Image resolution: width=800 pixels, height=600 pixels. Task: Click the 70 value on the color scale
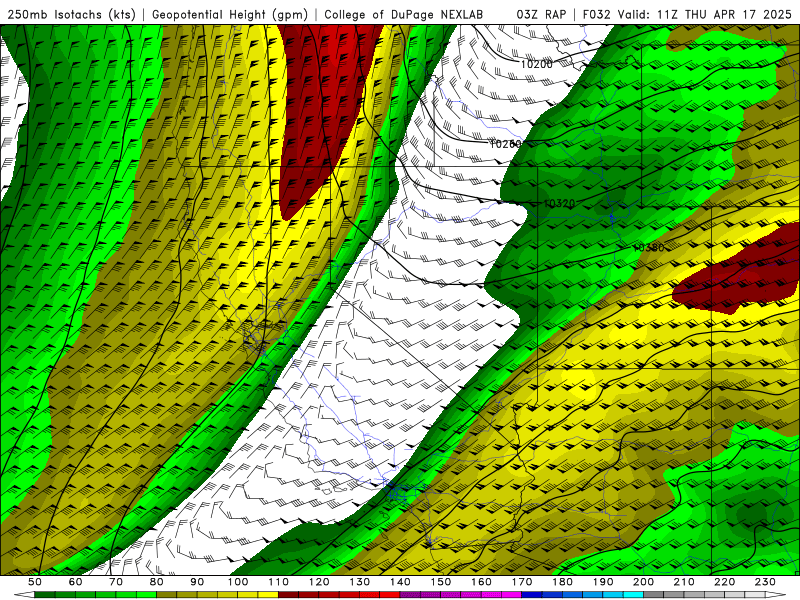[116, 582]
